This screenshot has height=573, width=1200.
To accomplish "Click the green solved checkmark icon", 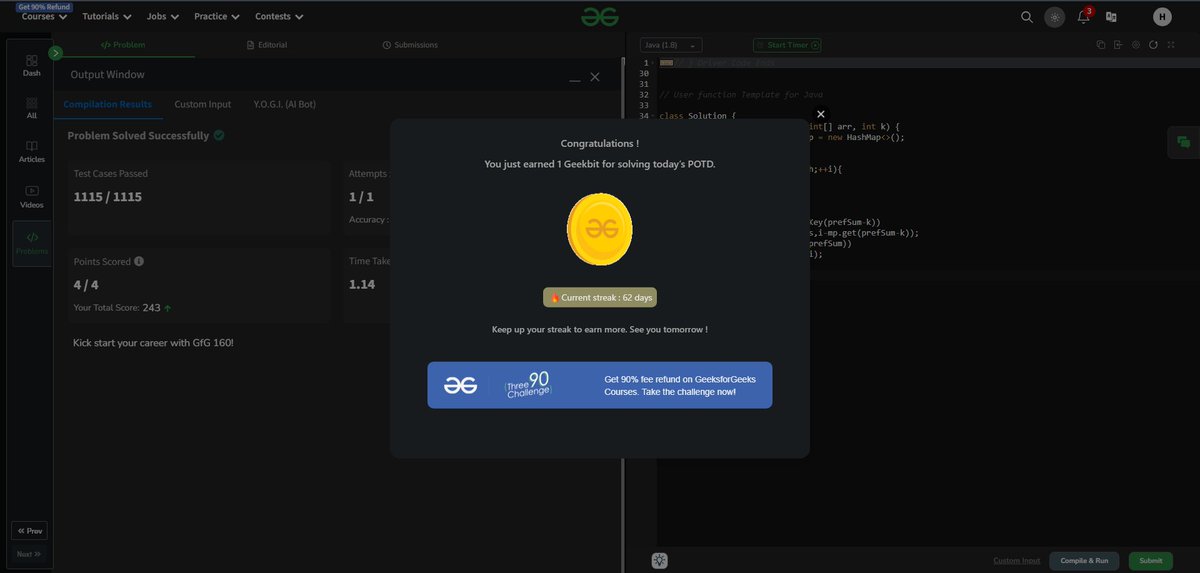I will [x=219, y=135].
